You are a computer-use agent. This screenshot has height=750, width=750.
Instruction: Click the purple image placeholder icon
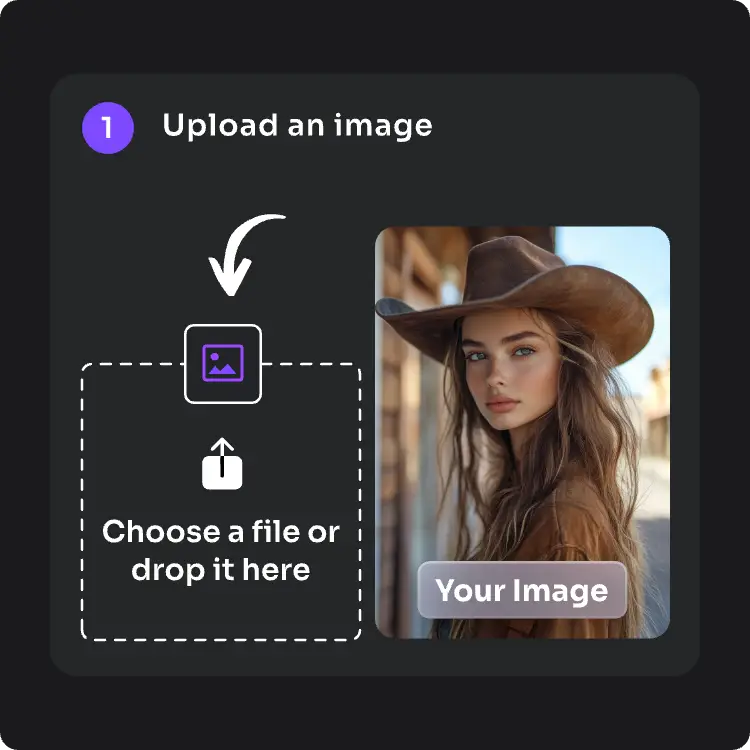tap(223, 364)
